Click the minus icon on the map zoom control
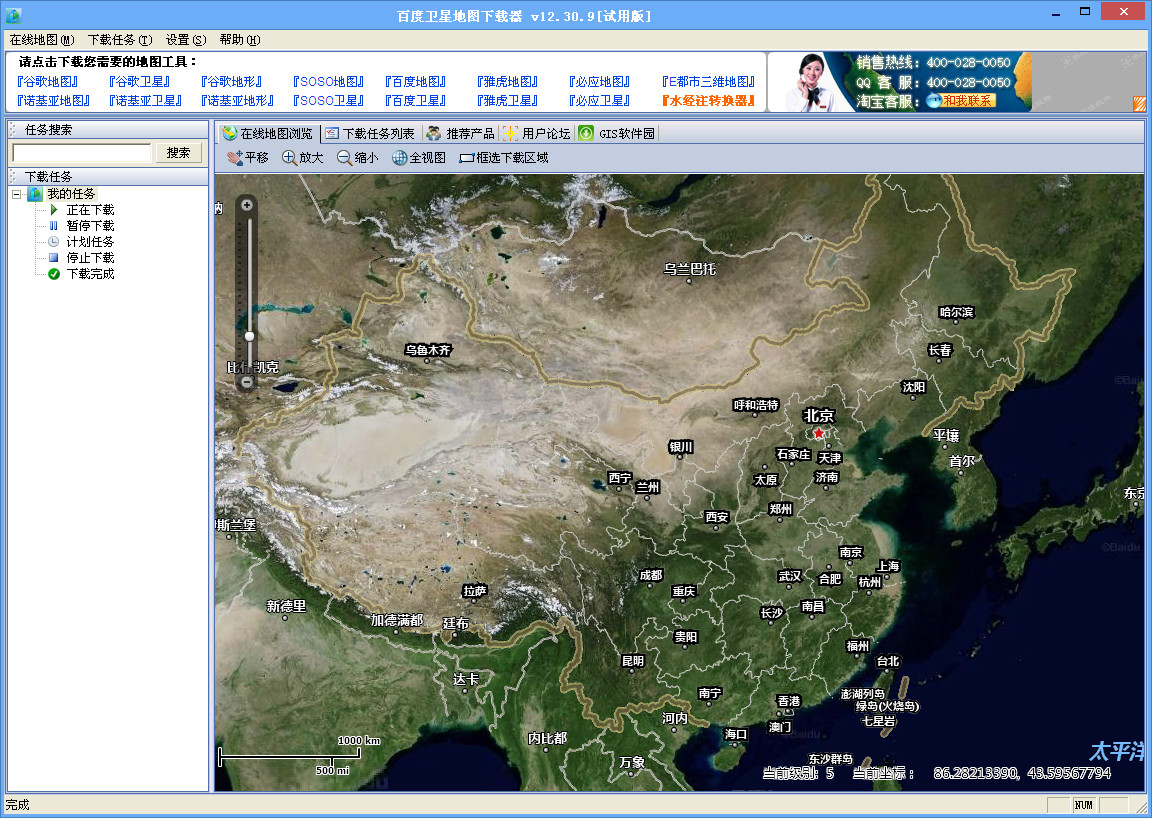This screenshot has height=818, width=1152. point(246,381)
